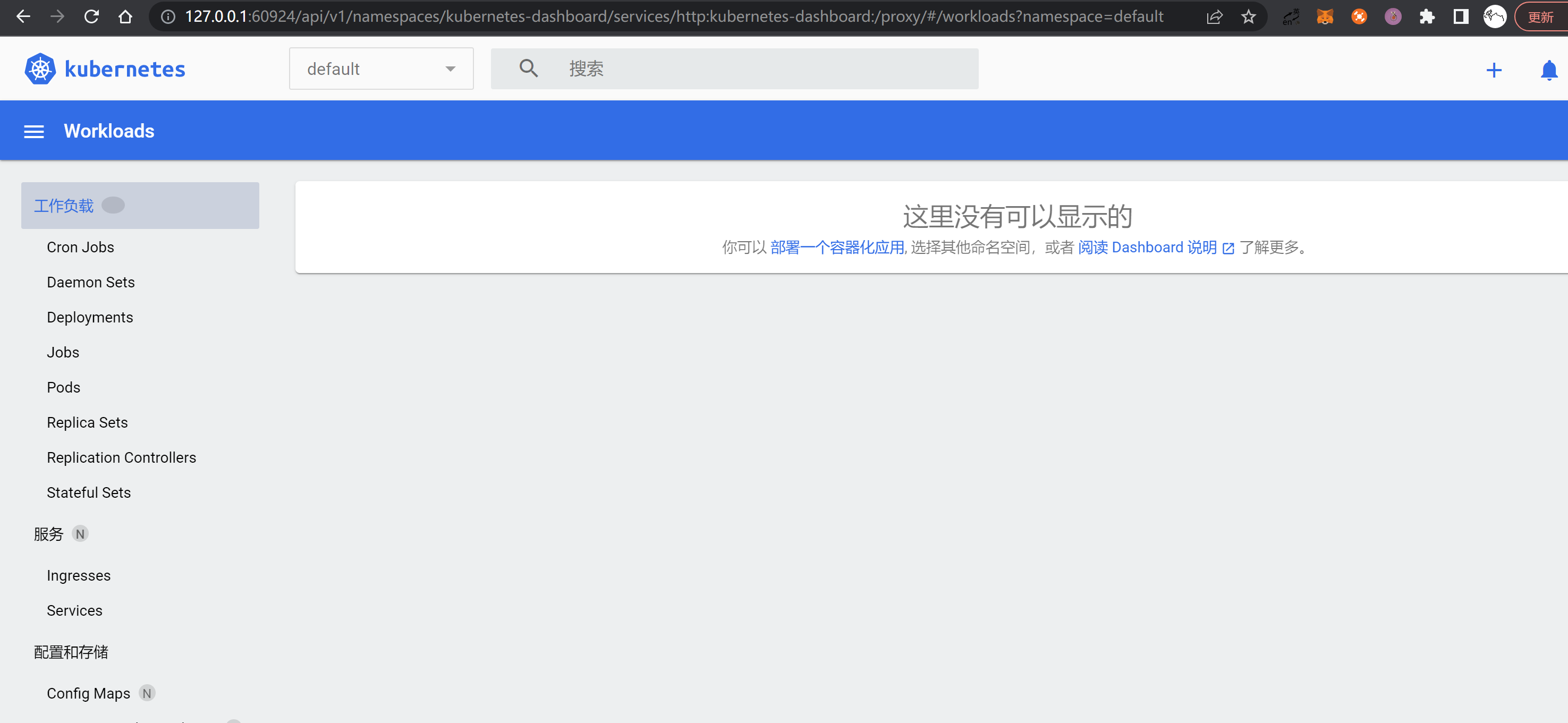Click the search magnifier icon
The width and height of the screenshot is (1568, 723).
tap(528, 68)
